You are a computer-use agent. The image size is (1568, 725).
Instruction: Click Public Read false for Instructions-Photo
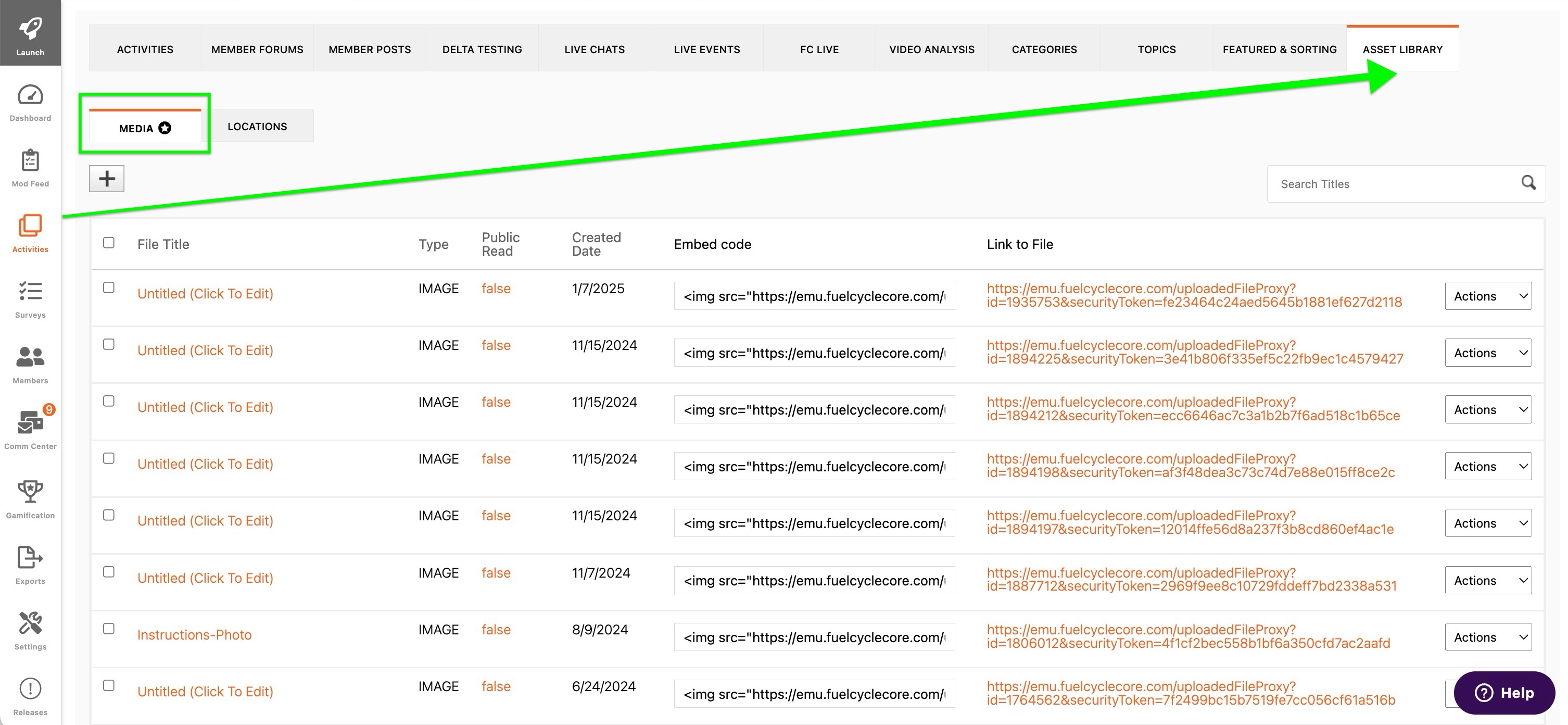pos(496,630)
